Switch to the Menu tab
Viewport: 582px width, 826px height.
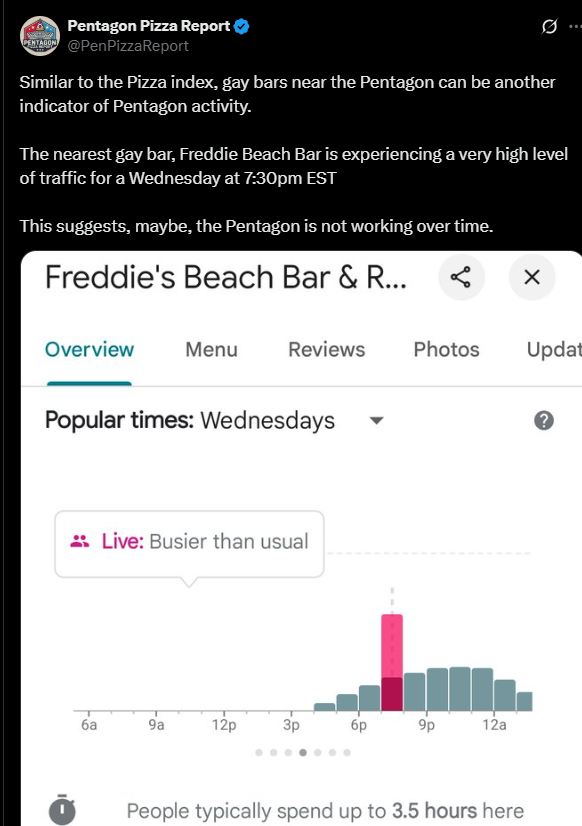(211, 349)
